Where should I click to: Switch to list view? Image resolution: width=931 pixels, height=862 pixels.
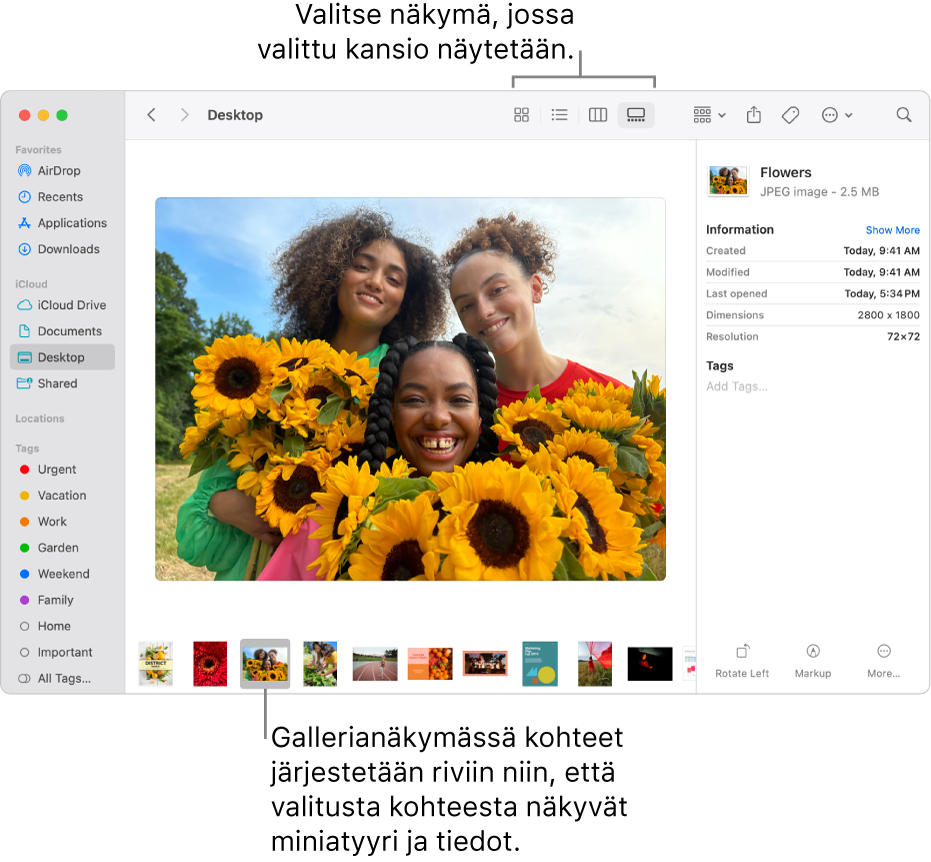tap(560, 115)
